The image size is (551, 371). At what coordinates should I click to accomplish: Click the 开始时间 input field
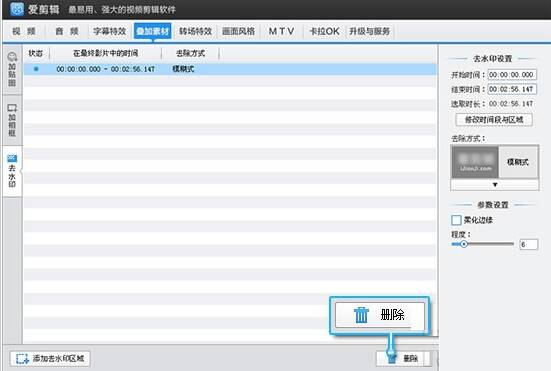tap(512, 74)
